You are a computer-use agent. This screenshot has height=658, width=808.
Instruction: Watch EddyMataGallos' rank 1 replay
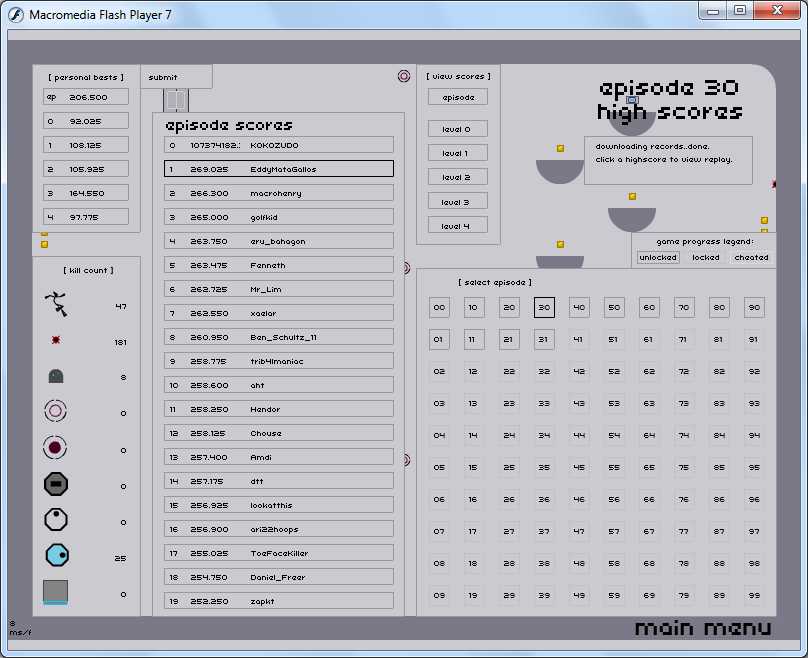[279, 169]
